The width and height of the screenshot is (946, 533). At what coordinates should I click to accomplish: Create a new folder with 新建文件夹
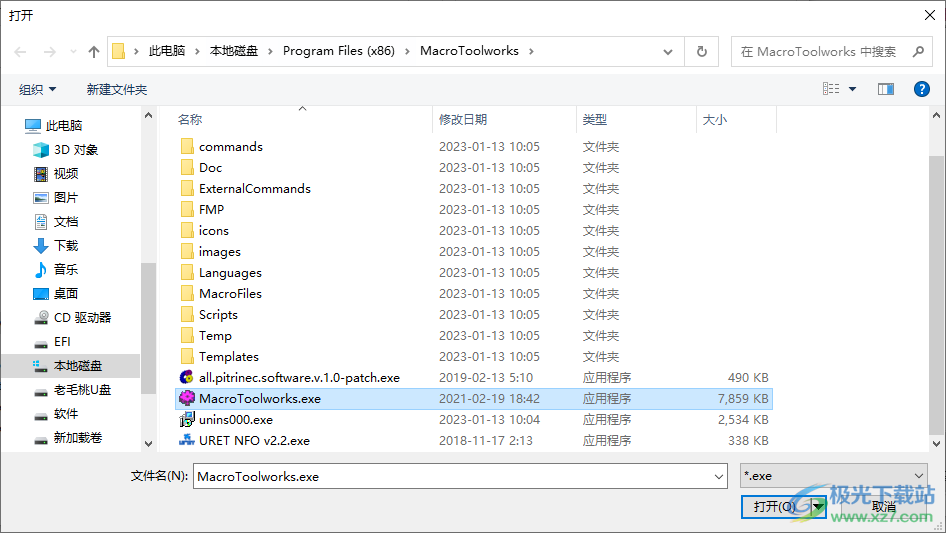point(117,89)
